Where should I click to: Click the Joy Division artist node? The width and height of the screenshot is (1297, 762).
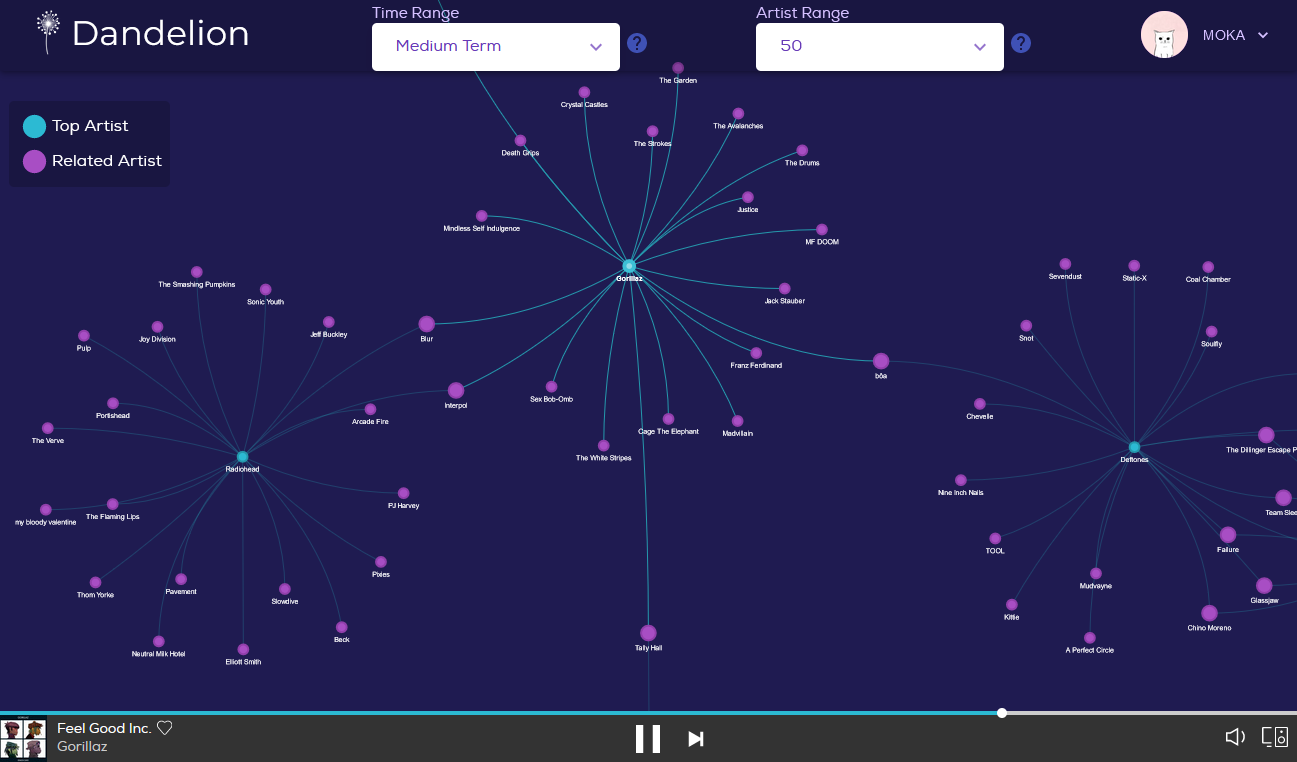pyautogui.click(x=157, y=327)
